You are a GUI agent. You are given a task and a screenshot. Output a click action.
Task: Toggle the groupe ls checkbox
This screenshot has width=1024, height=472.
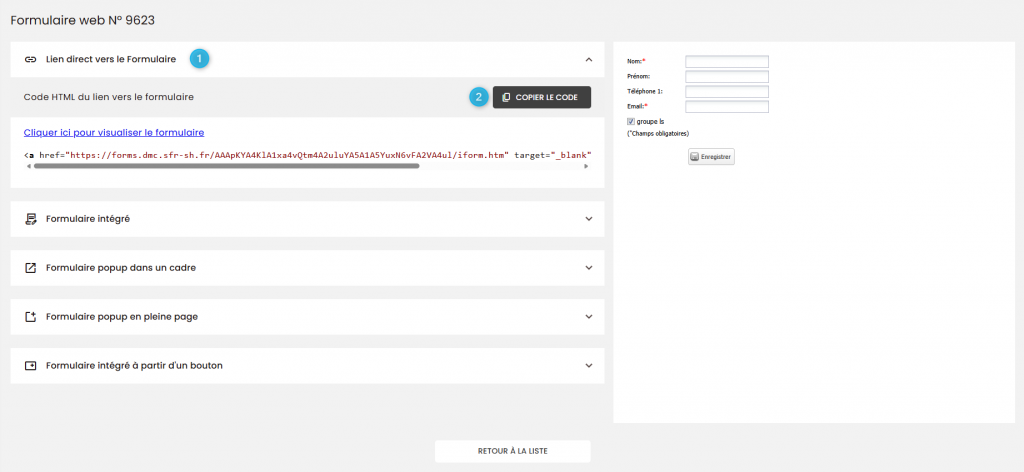[x=631, y=121]
